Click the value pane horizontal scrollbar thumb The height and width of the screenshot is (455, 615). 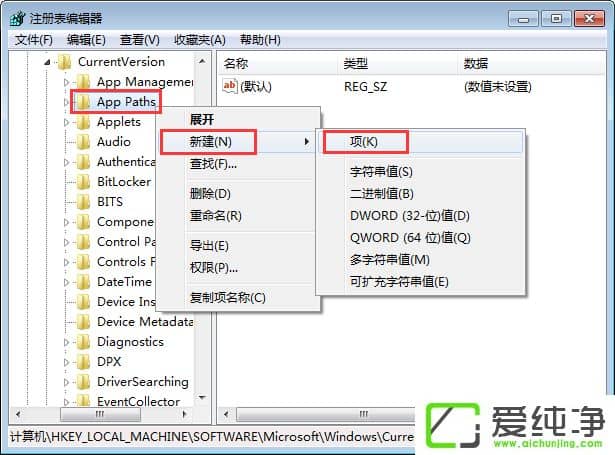tap(326, 414)
